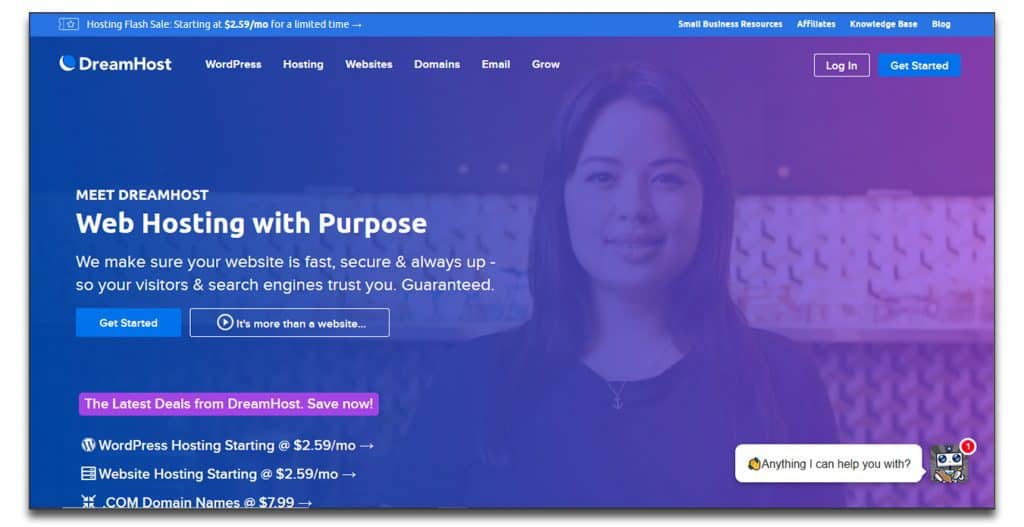Image resolution: width=1024 pixels, height=527 pixels.
Task: Click the flash sale ticket star icon
Action: pos(69,24)
